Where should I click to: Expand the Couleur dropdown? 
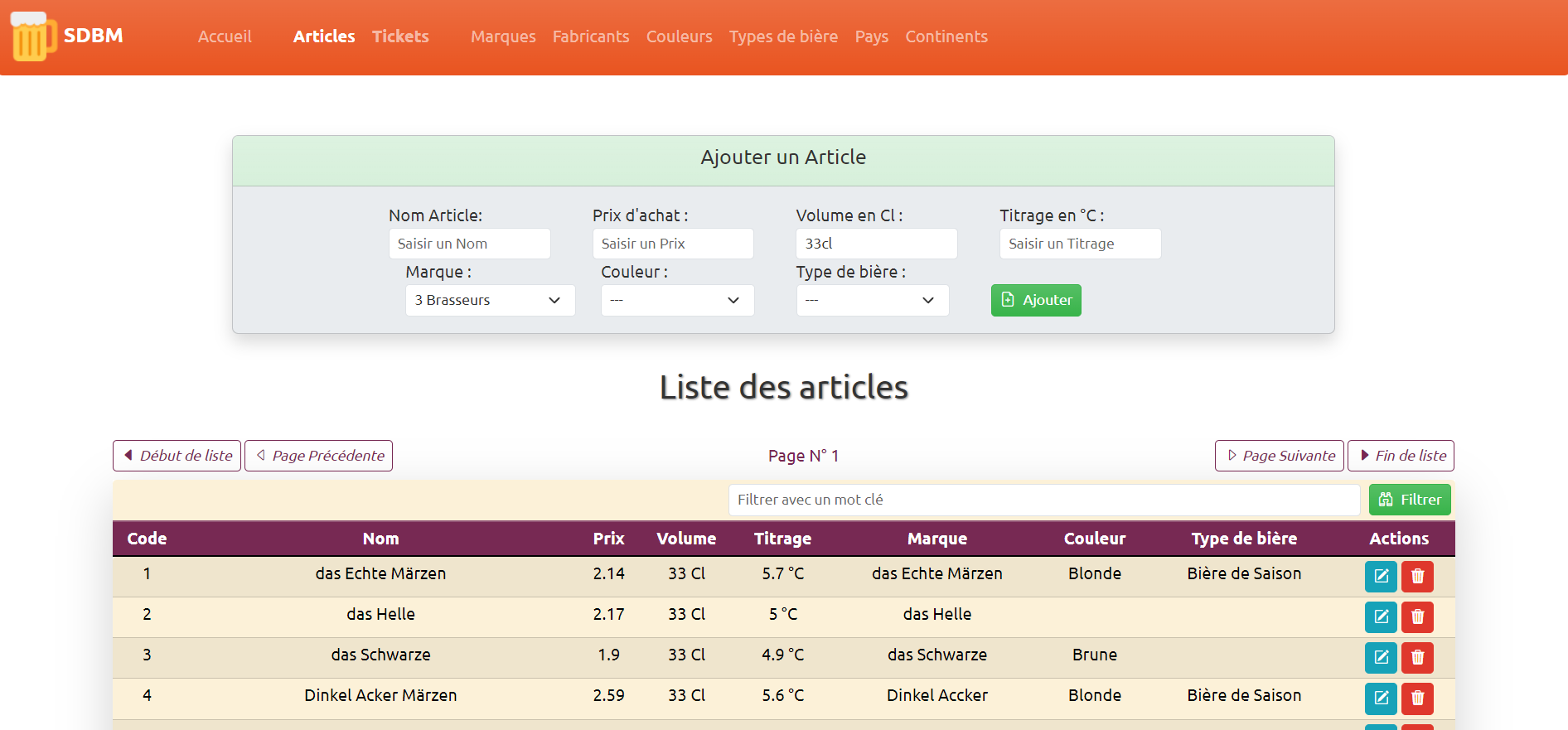click(677, 300)
